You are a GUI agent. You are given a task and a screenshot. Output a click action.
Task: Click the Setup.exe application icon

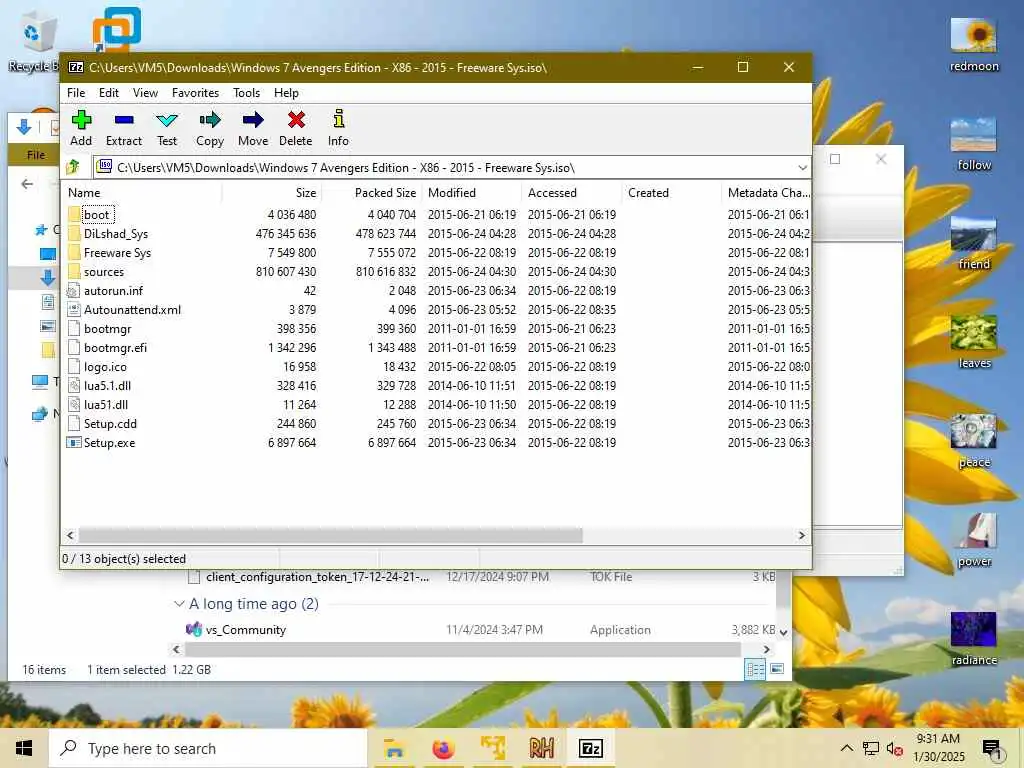point(74,442)
